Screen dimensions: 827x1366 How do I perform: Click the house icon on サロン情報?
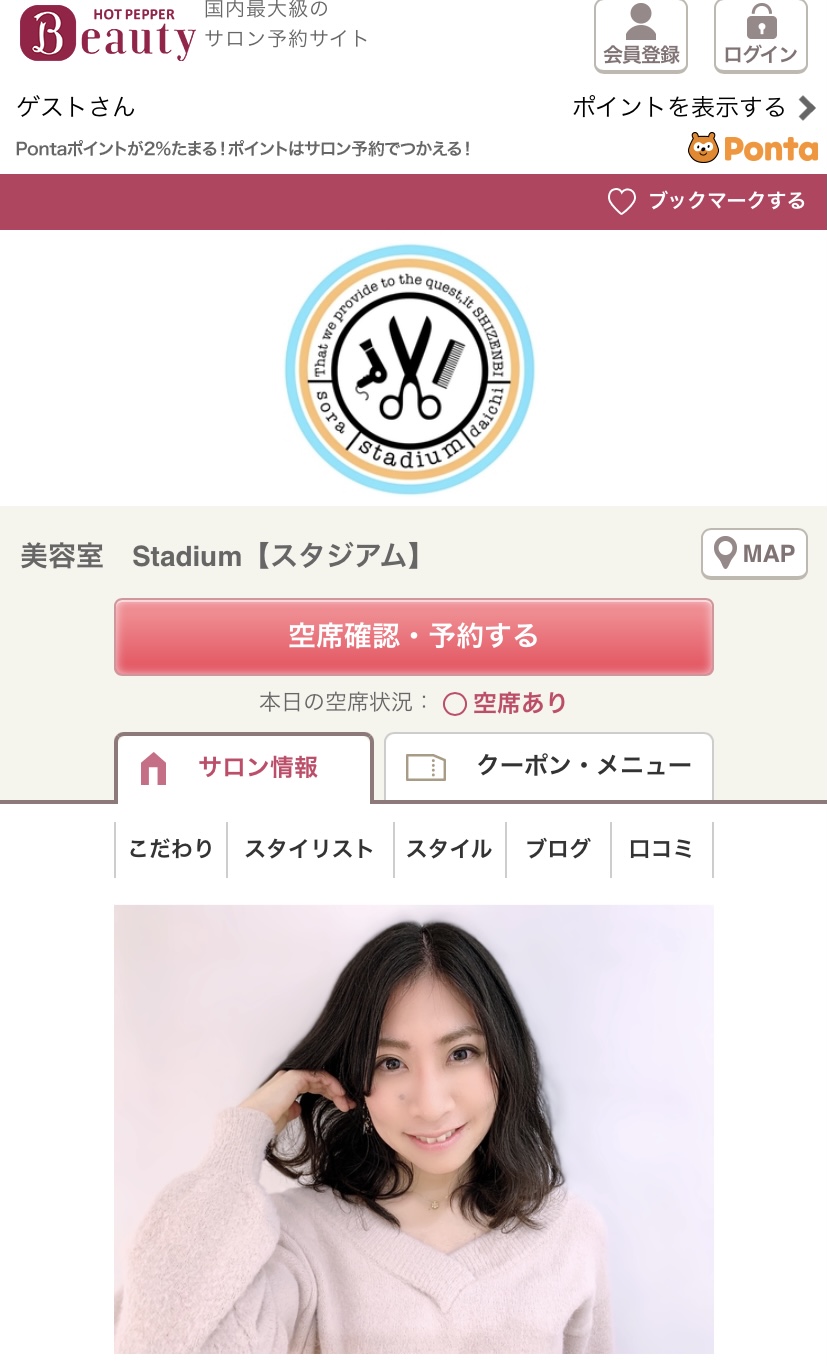(x=153, y=768)
